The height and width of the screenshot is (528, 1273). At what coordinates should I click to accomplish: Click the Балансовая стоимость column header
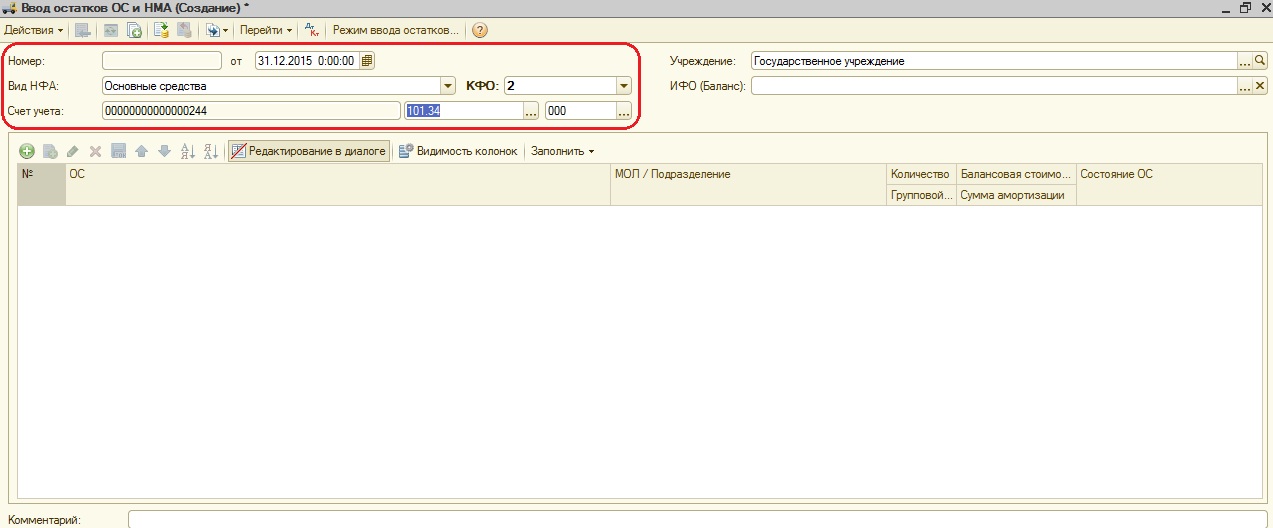(x=1015, y=174)
